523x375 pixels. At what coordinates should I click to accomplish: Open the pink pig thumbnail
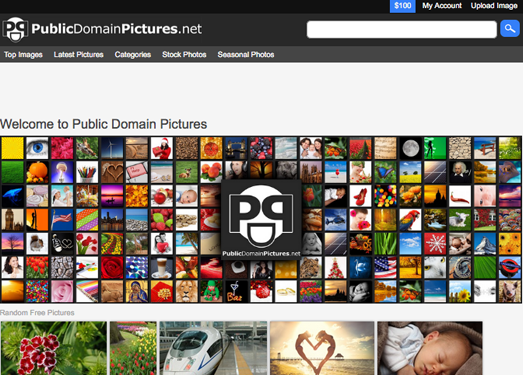pyautogui.click(x=510, y=292)
